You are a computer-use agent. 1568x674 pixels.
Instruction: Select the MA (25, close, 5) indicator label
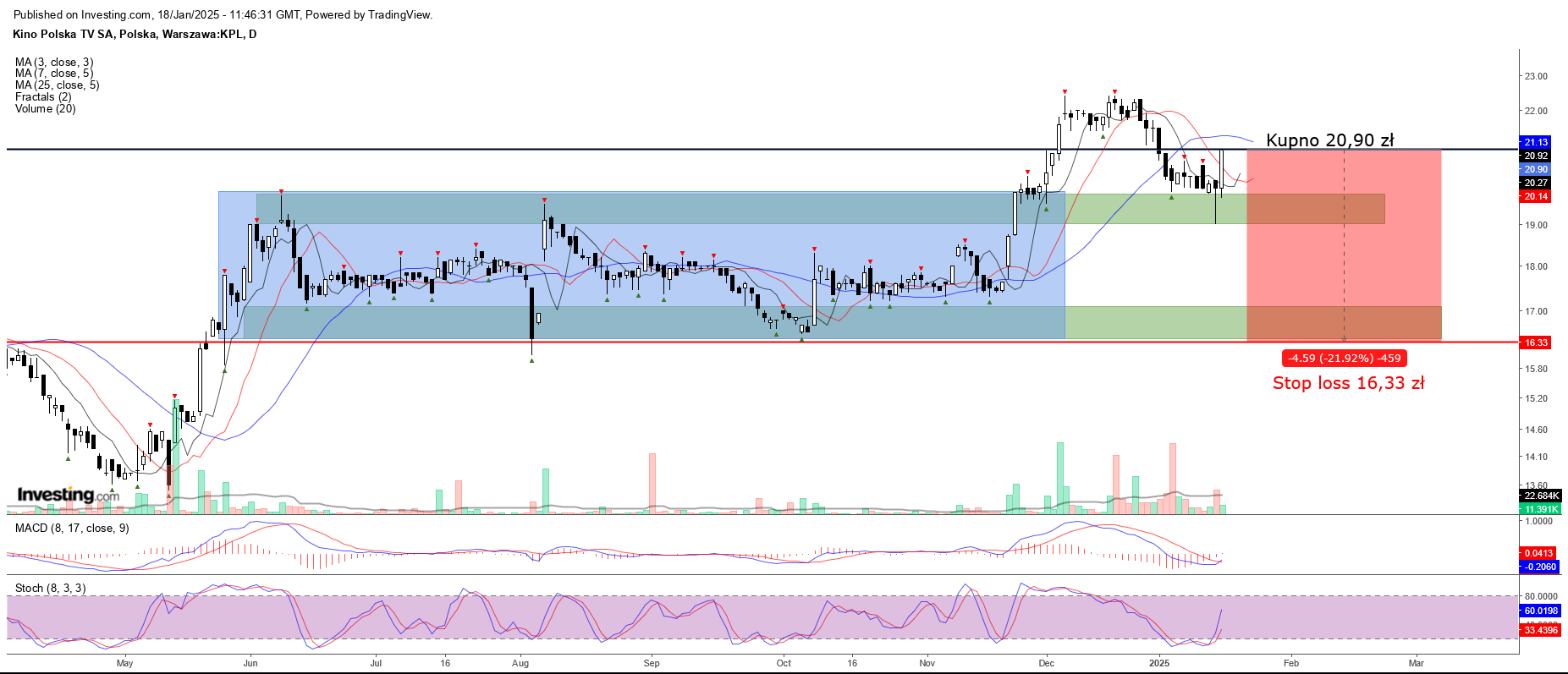click(x=57, y=85)
